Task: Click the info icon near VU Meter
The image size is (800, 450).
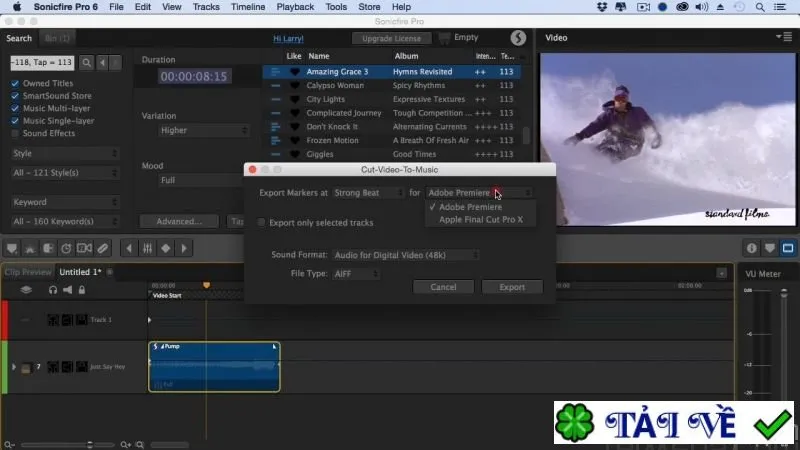Action: 752,248
